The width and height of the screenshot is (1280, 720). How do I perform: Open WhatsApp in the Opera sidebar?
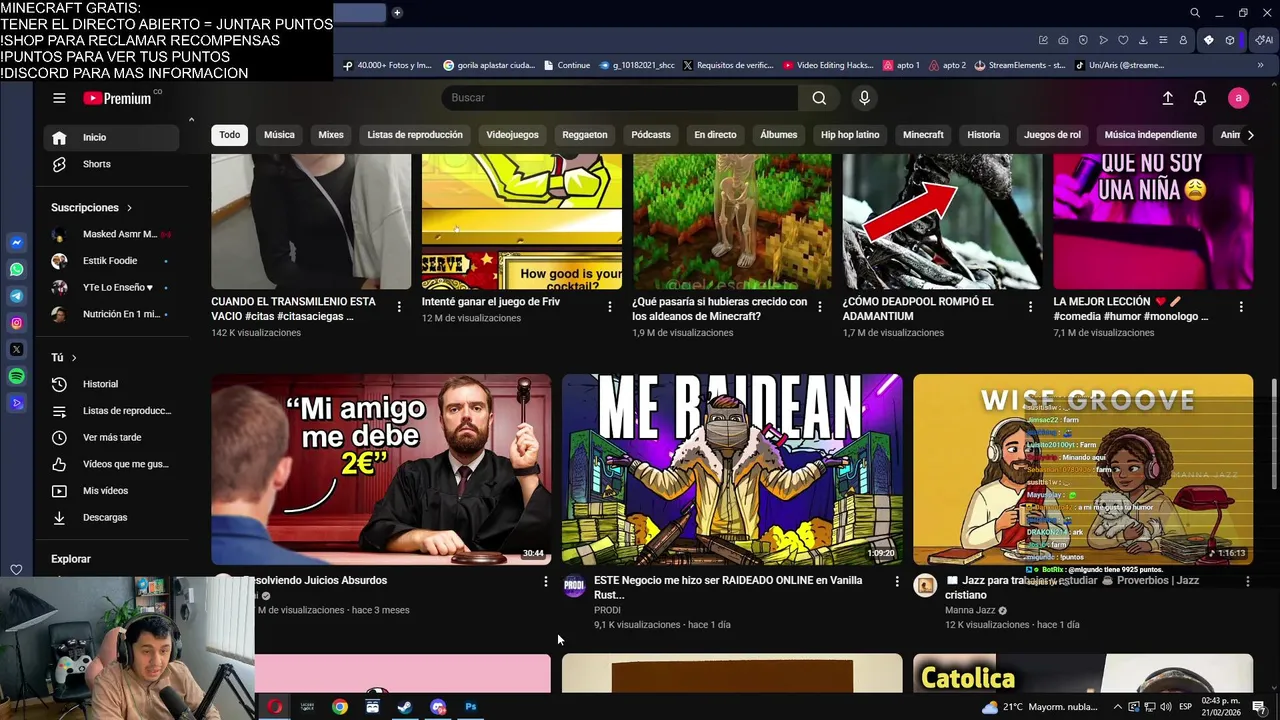click(x=16, y=270)
